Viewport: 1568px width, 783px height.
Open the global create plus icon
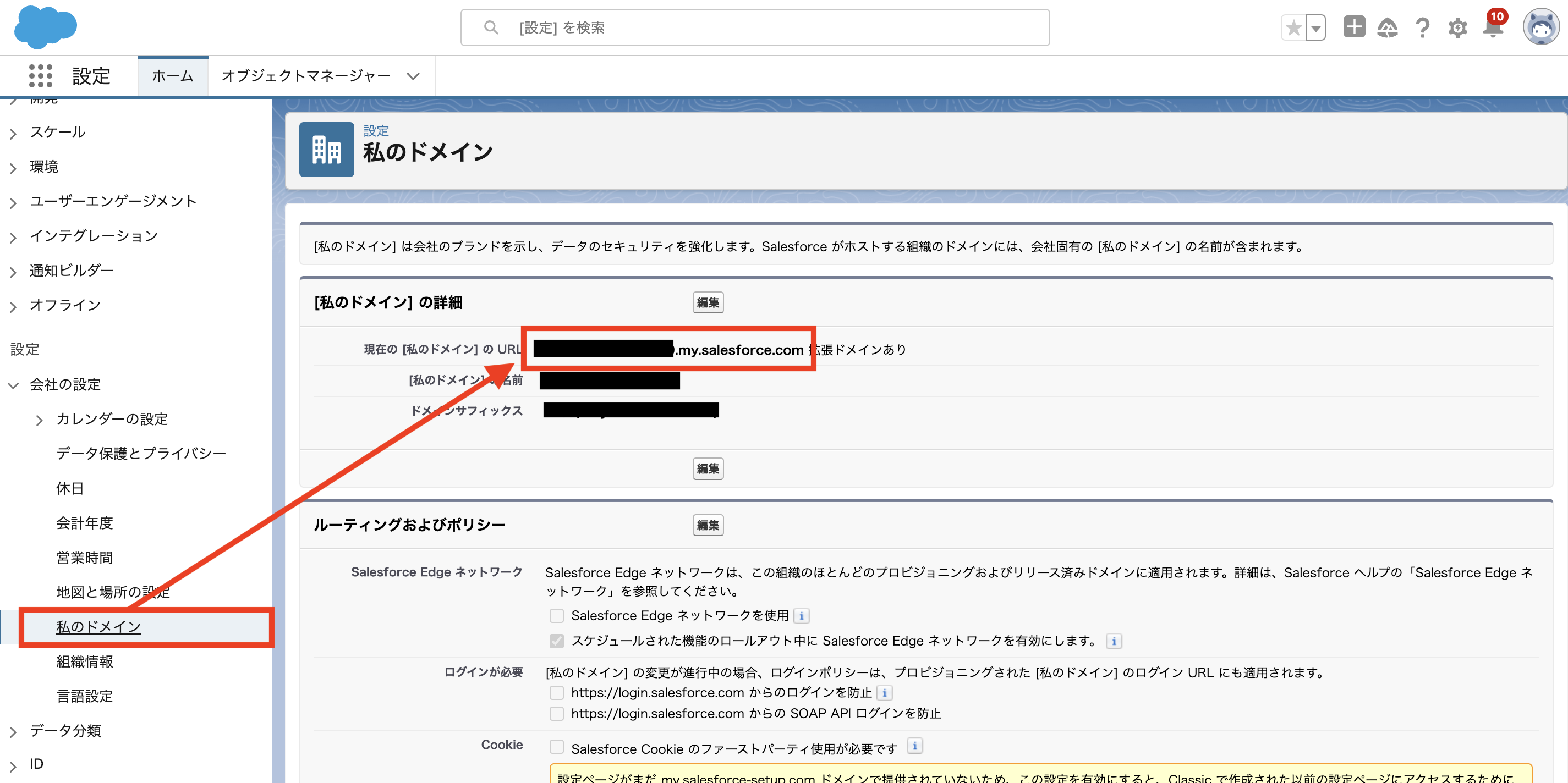tap(1354, 27)
